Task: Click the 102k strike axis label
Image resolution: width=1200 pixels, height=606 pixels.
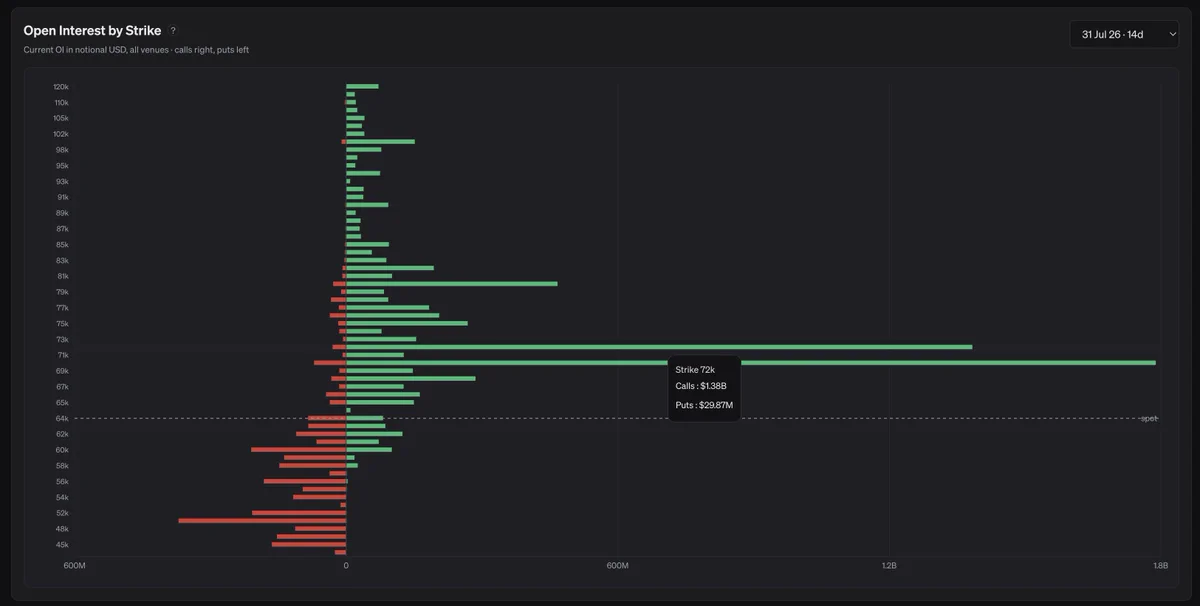Action: coord(61,134)
